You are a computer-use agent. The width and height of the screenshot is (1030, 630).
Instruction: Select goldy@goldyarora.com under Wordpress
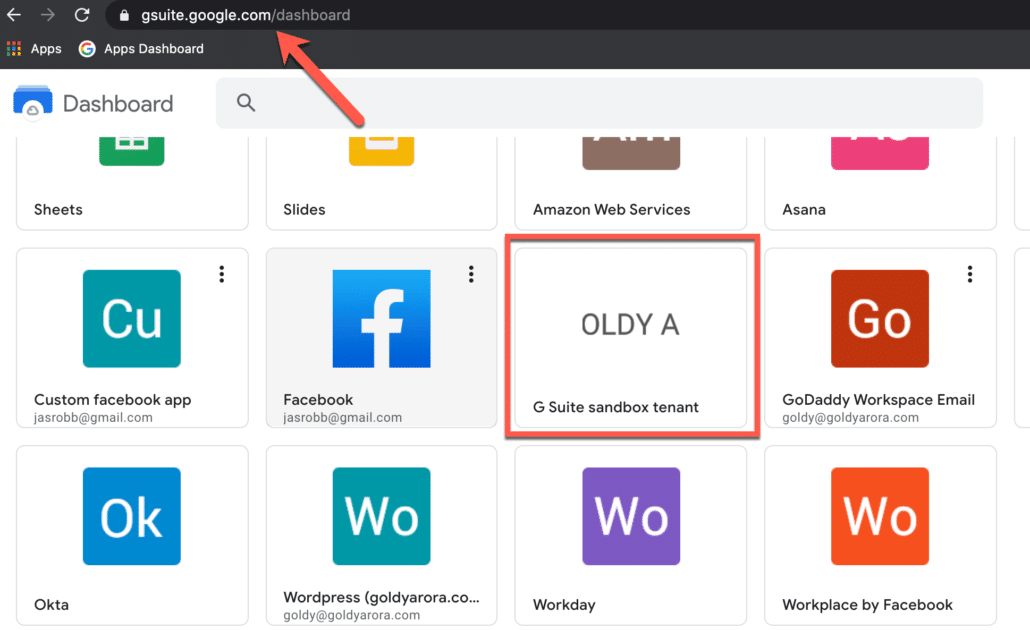351,615
